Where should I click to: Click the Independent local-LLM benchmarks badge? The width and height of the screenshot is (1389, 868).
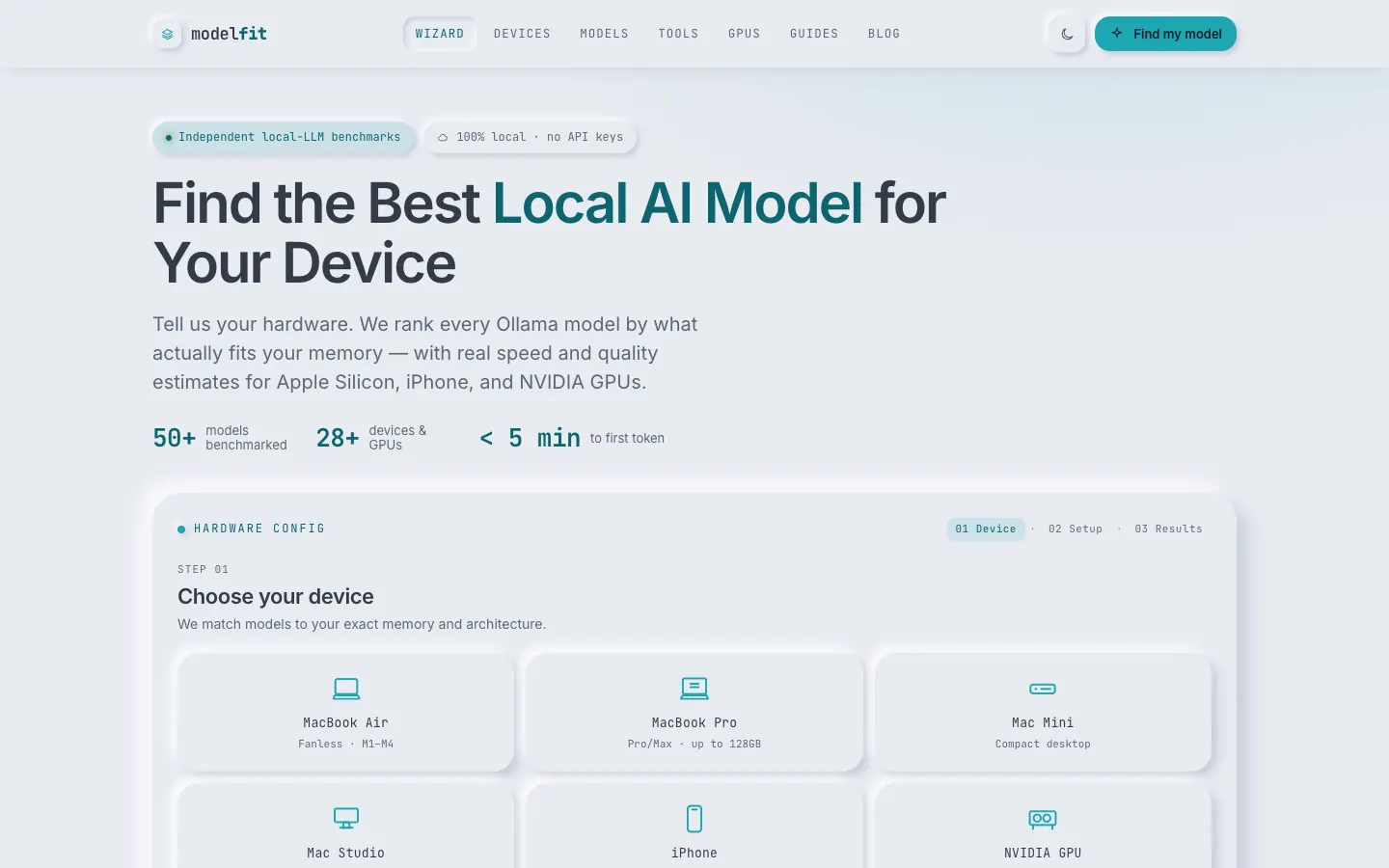[x=284, y=137]
